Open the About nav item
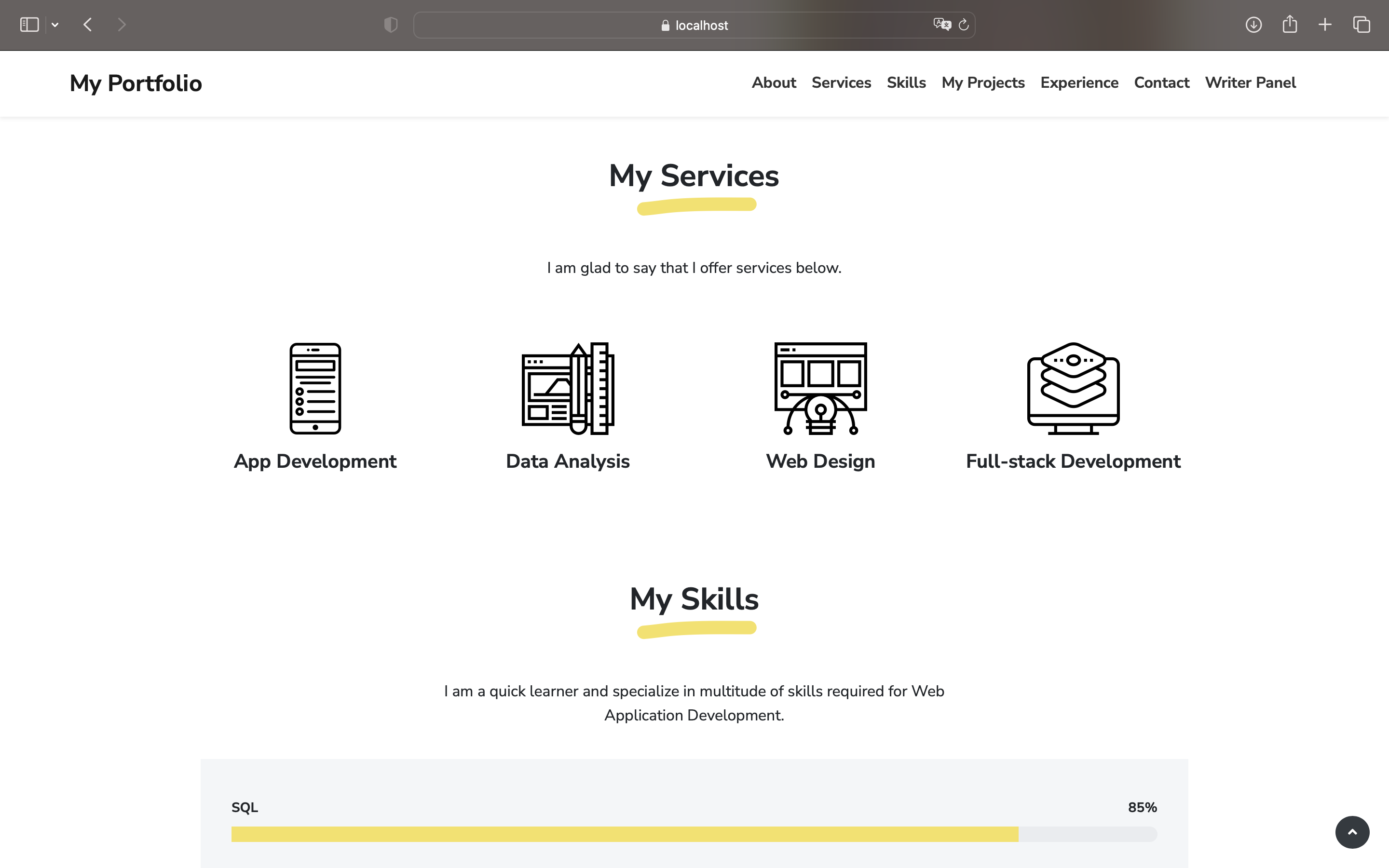This screenshot has height=868, width=1389. (x=773, y=82)
